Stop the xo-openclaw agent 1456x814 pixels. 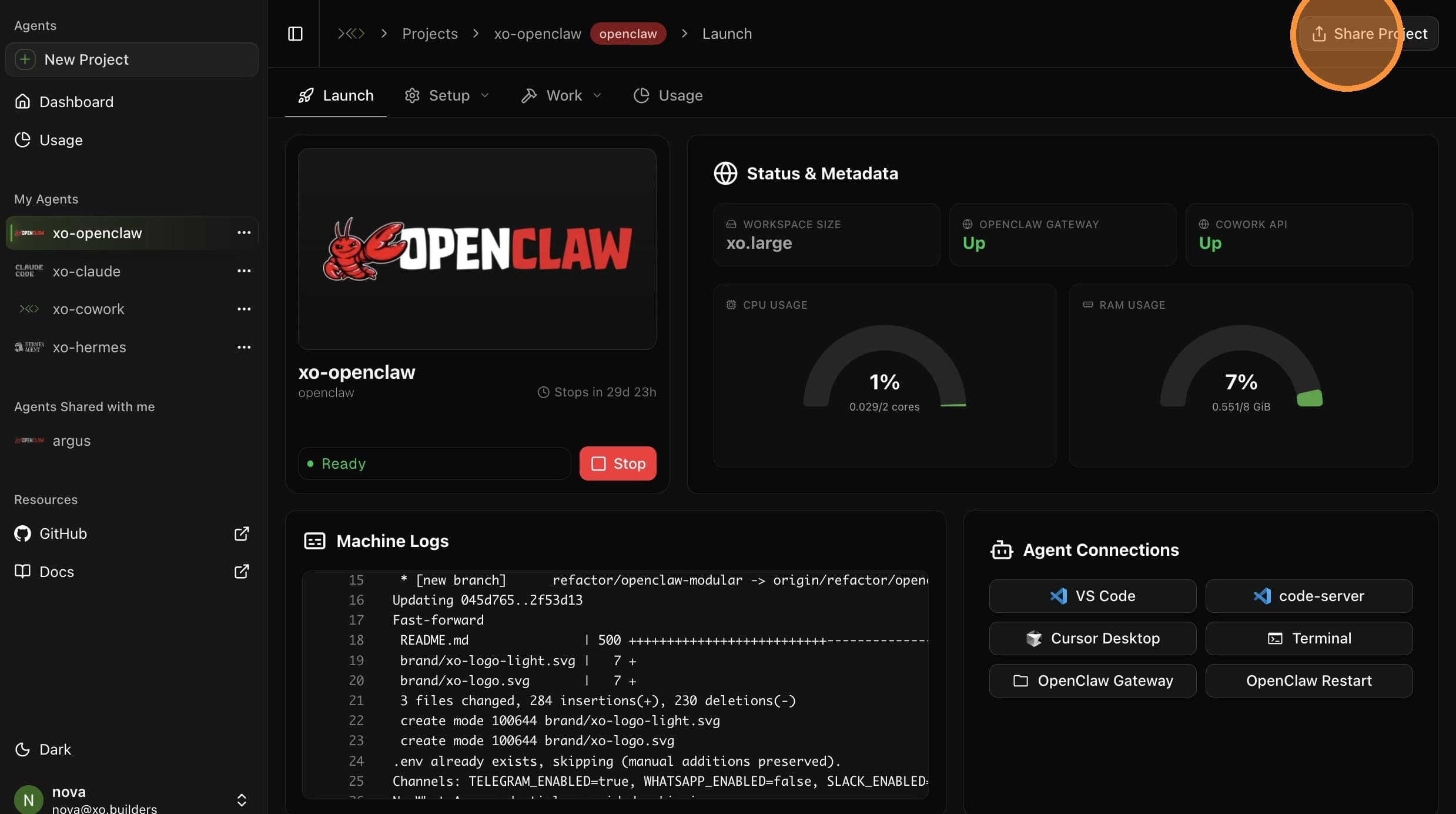coord(618,463)
